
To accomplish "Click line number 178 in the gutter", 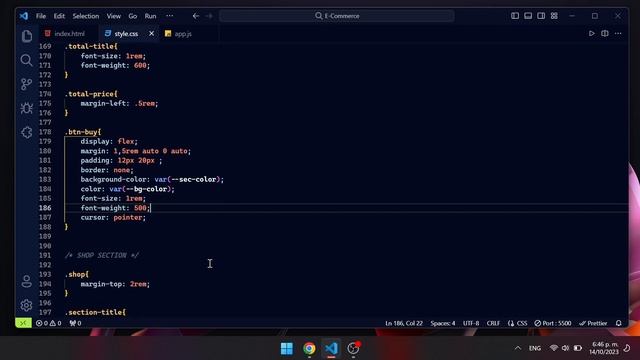I will [45, 132].
